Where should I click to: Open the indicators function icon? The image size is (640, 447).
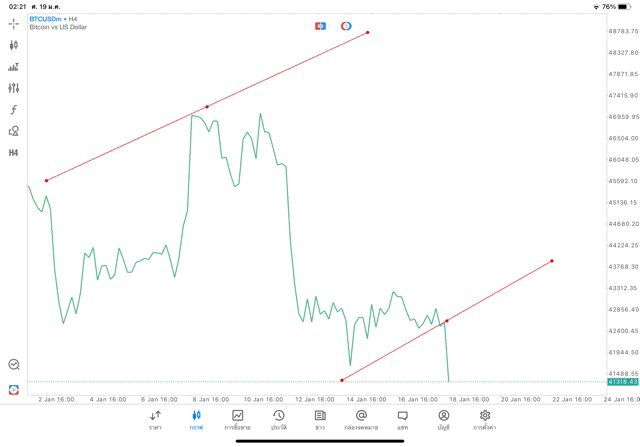pos(13,110)
